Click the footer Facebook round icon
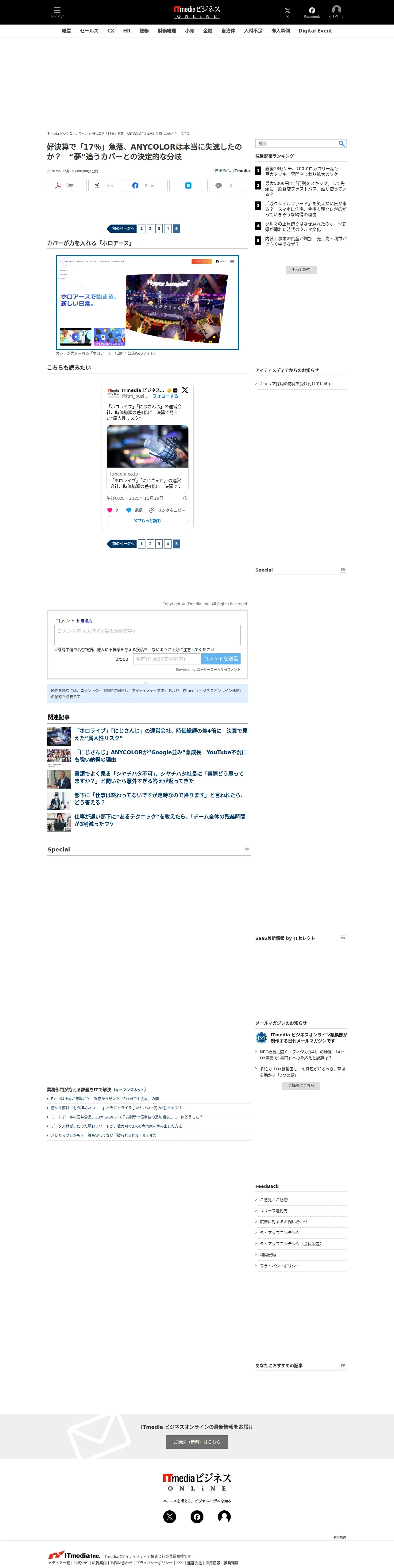The image size is (394, 1568). click(197, 1516)
